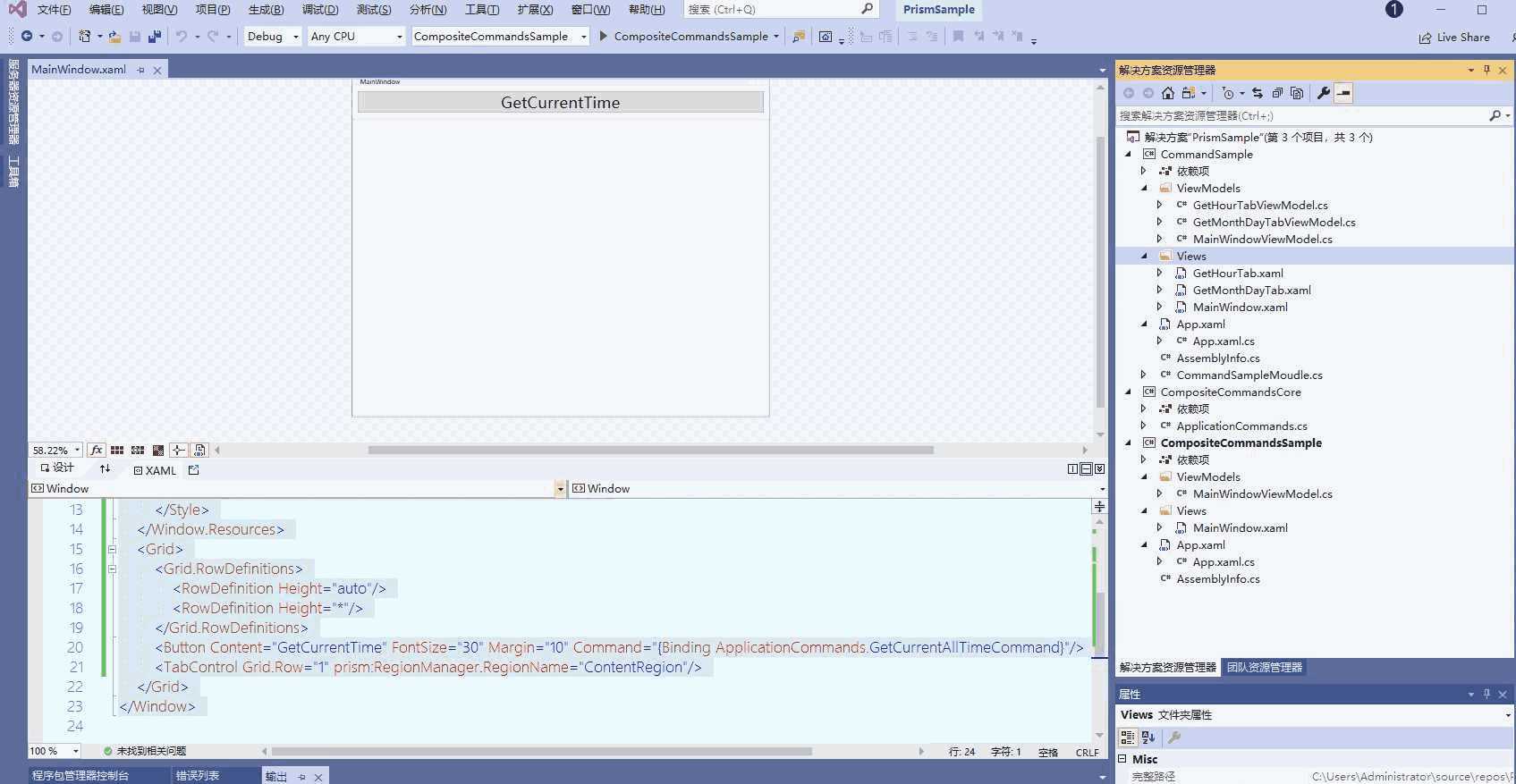1516x784 pixels.
Task: Open 工具(T) menu
Action: coord(482,10)
